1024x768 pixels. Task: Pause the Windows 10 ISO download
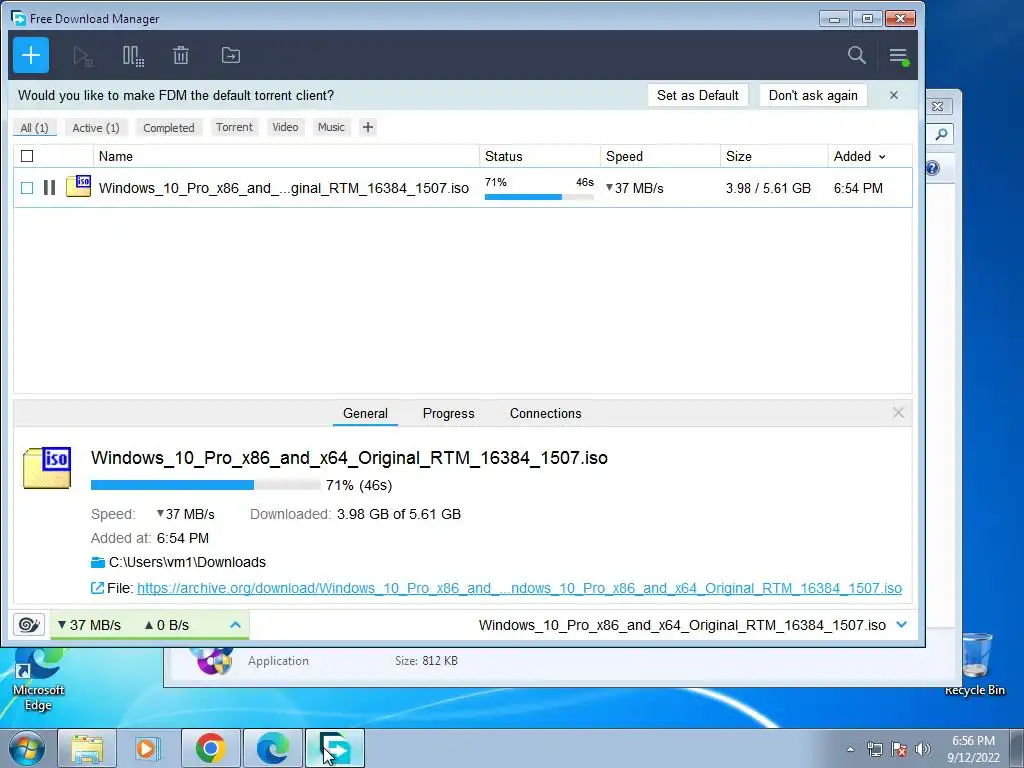(x=49, y=188)
